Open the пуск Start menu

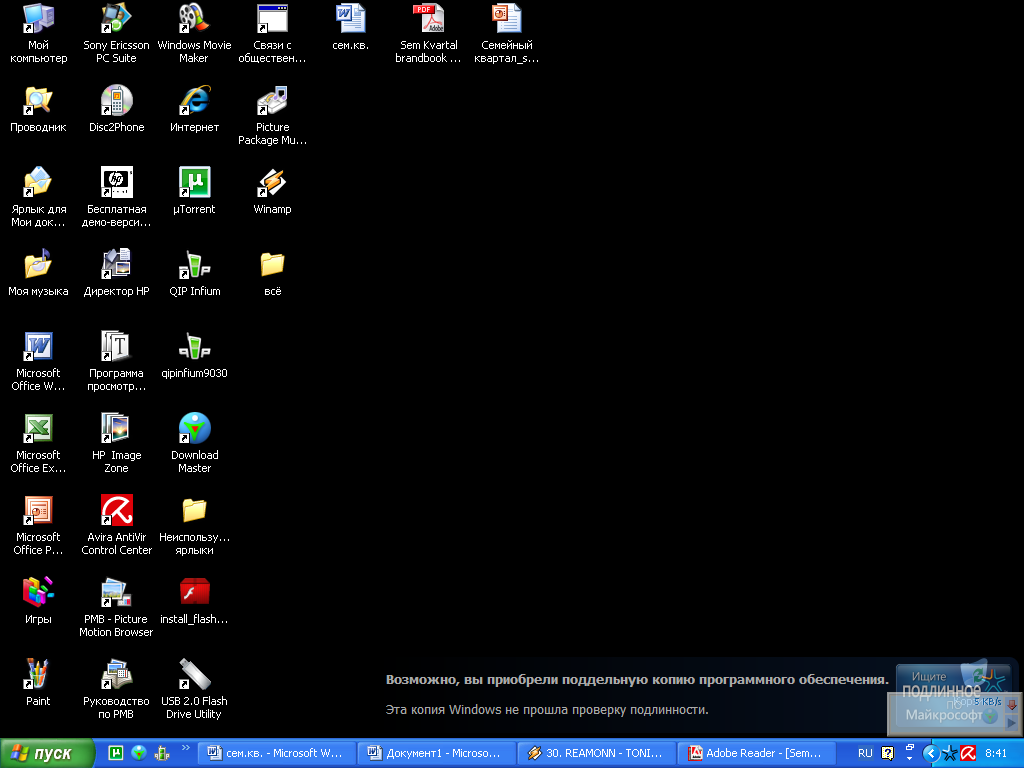coord(47,753)
